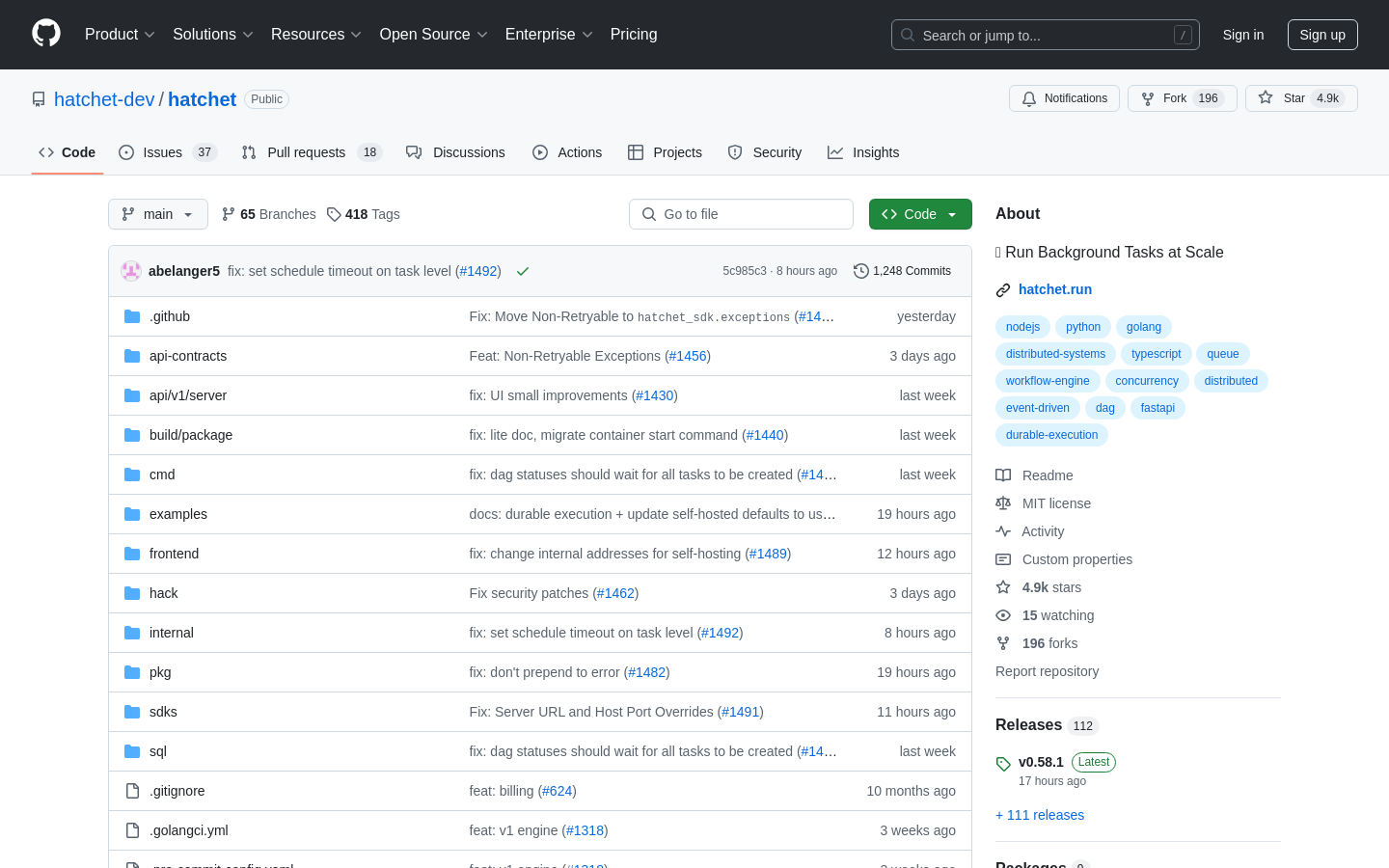
Task: Click the .golangci.yml file icon
Action: click(x=132, y=830)
